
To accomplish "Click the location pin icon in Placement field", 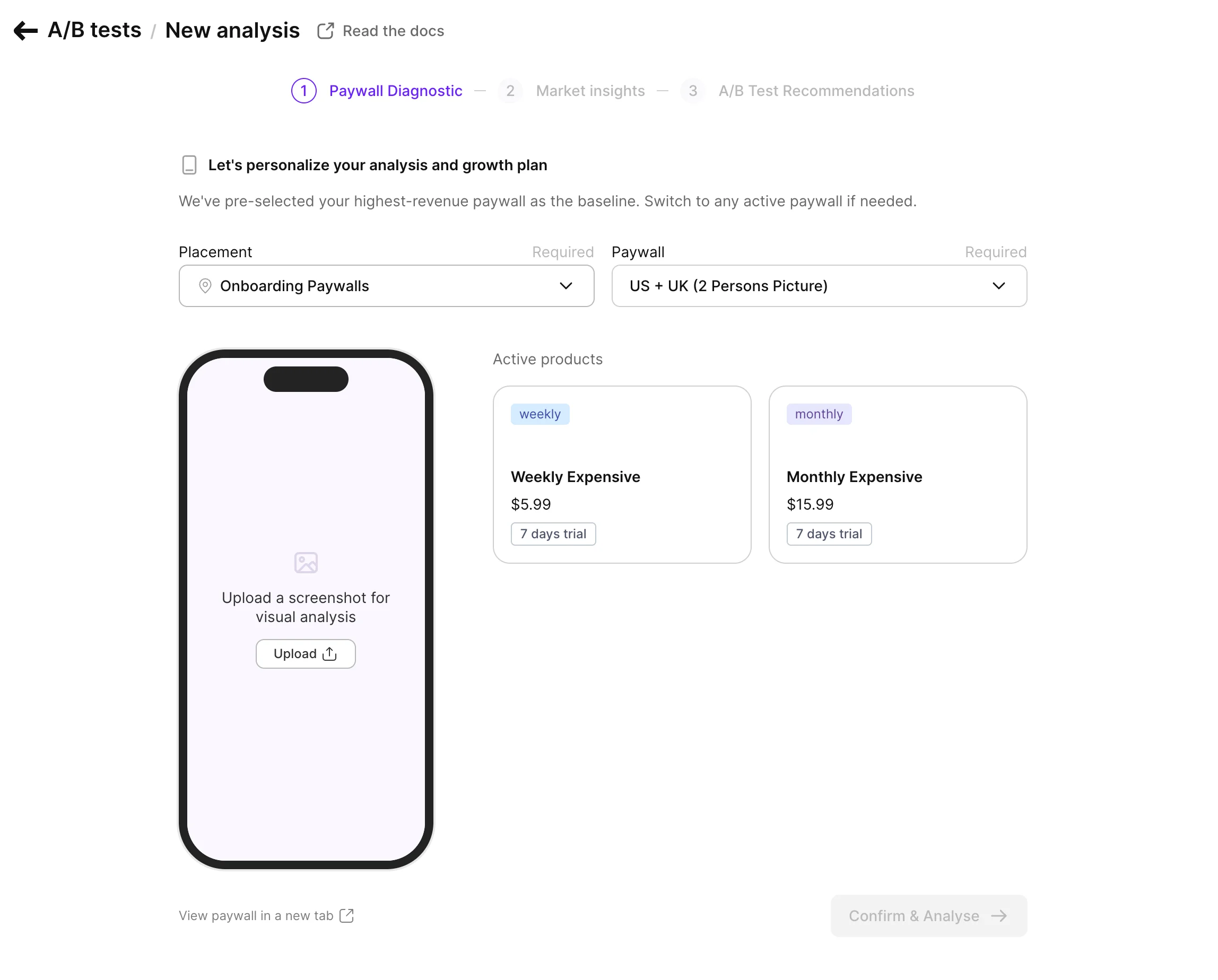I will [205, 286].
